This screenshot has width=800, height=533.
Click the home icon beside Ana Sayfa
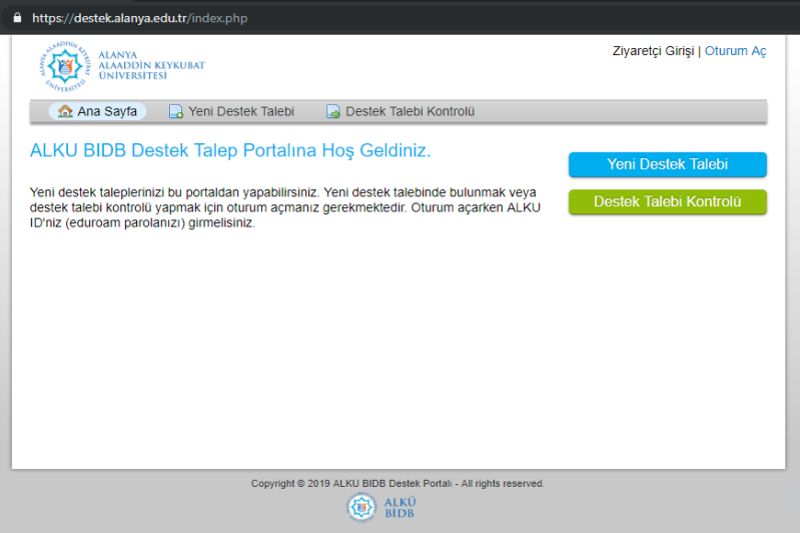pos(65,111)
